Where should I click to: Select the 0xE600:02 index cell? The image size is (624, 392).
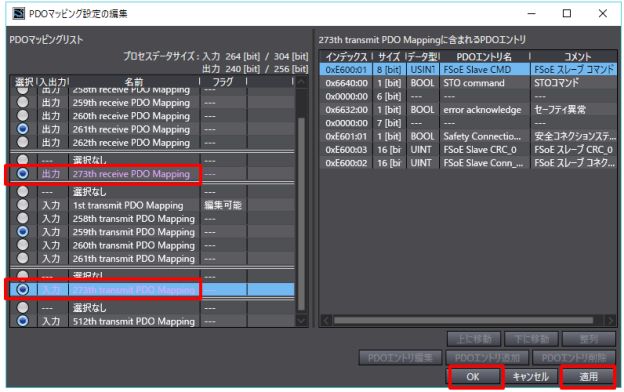[346, 163]
